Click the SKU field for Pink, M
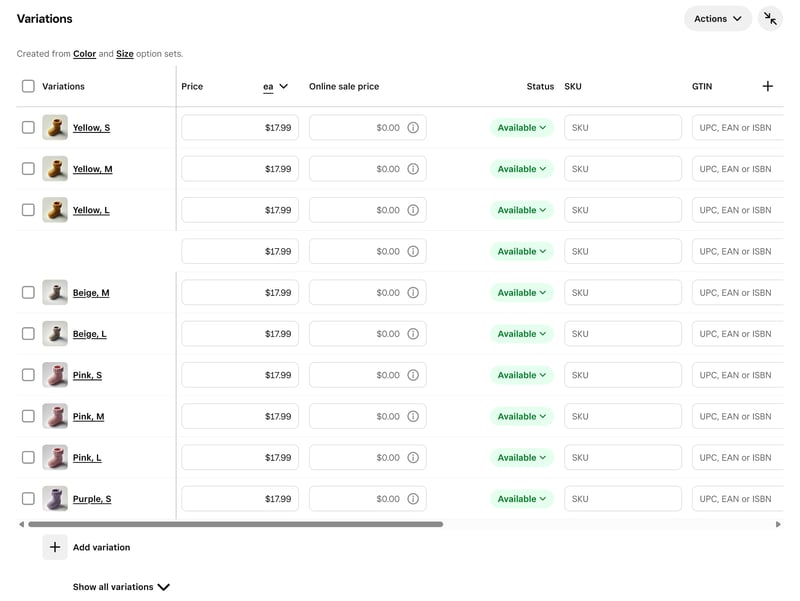This screenshot has width=800, height=601. (622, 416)
